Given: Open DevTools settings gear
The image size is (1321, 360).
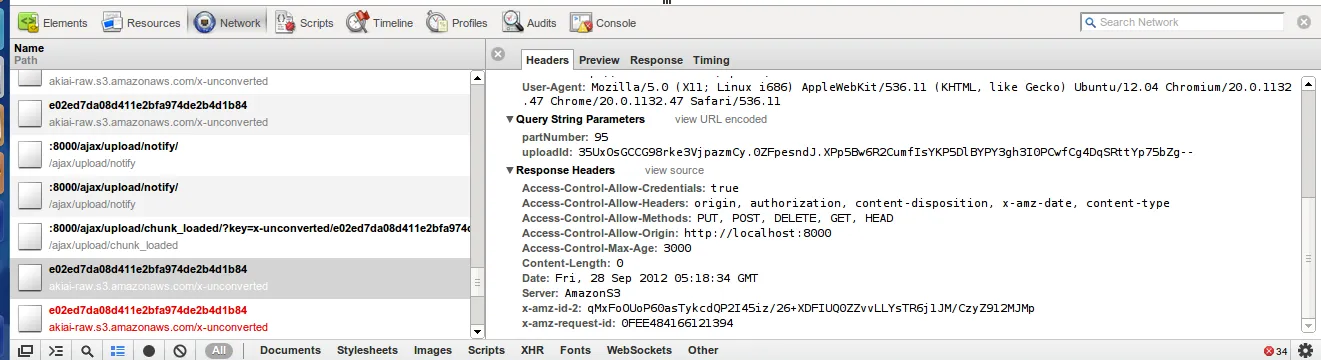Looking at the screenshot, I should point(1304,350).
